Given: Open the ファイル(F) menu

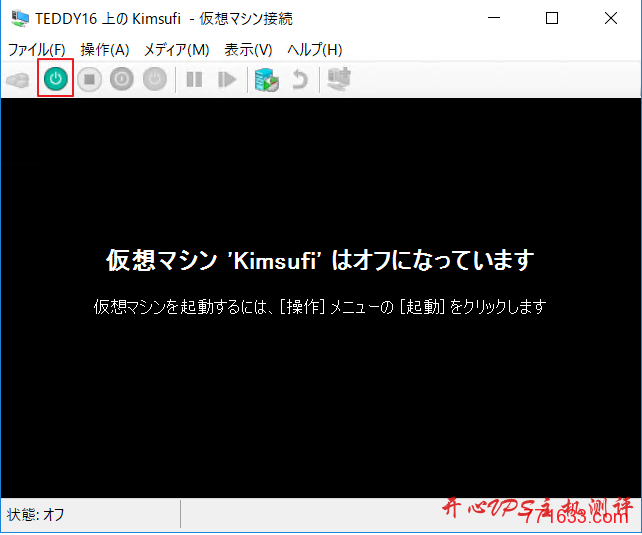Looking at the screenshot, I should pos(36,50).
